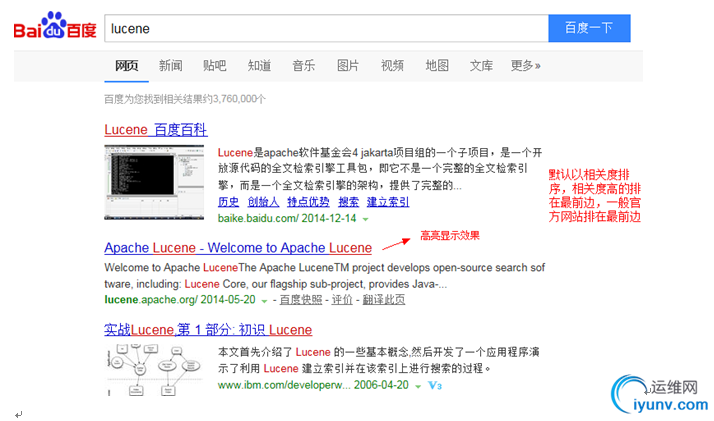Open the 历史 sub-link
The height and width of the screenshot is (421, 714).
(x=228, y=202)
